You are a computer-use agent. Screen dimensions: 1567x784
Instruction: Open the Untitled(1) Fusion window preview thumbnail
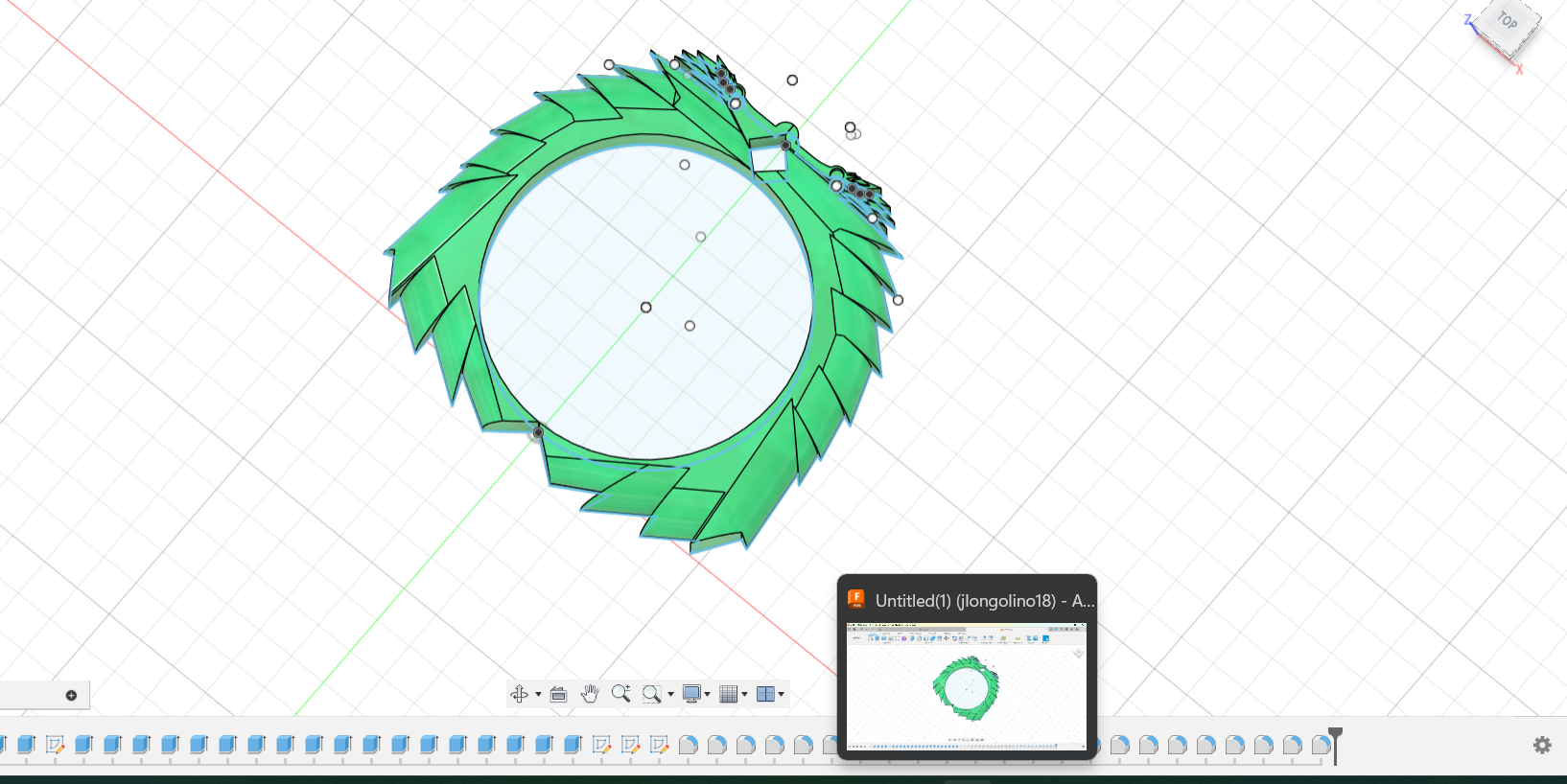click(x=967, y=686)
